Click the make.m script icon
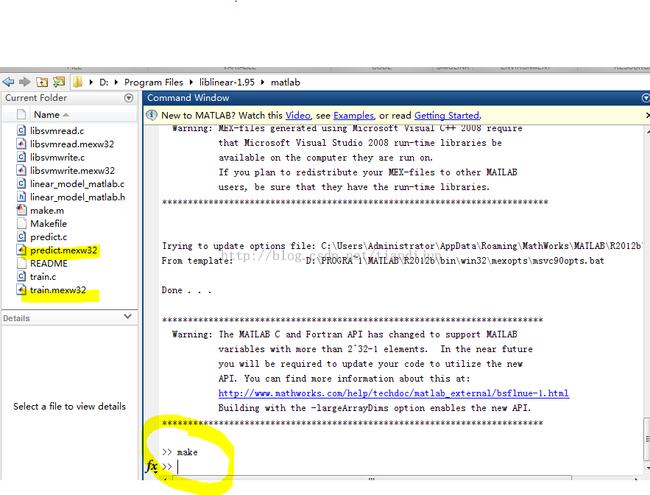 click(x=21, y=210)
